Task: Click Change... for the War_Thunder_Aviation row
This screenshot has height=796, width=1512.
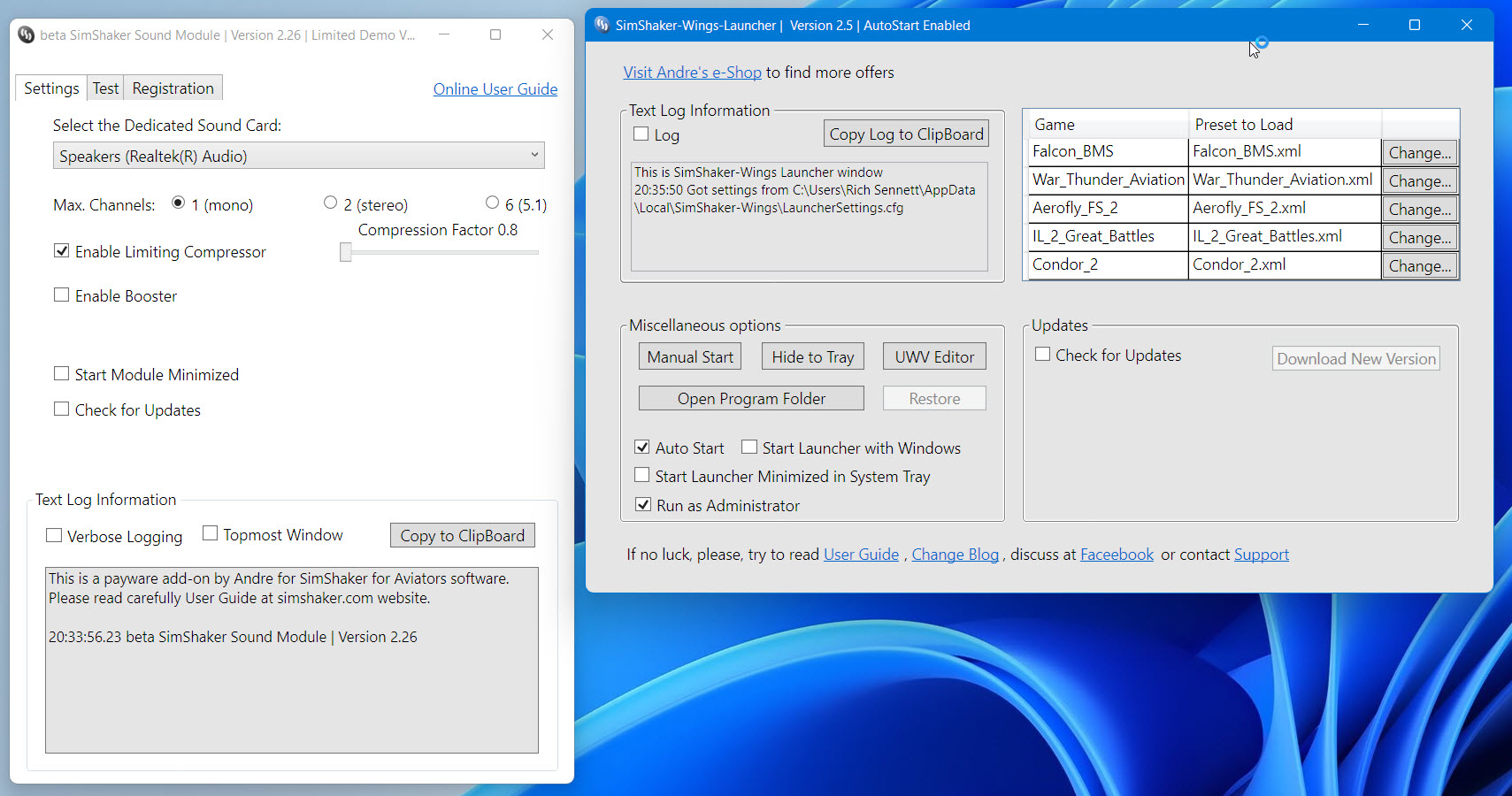Action: tap(1420, 181)
